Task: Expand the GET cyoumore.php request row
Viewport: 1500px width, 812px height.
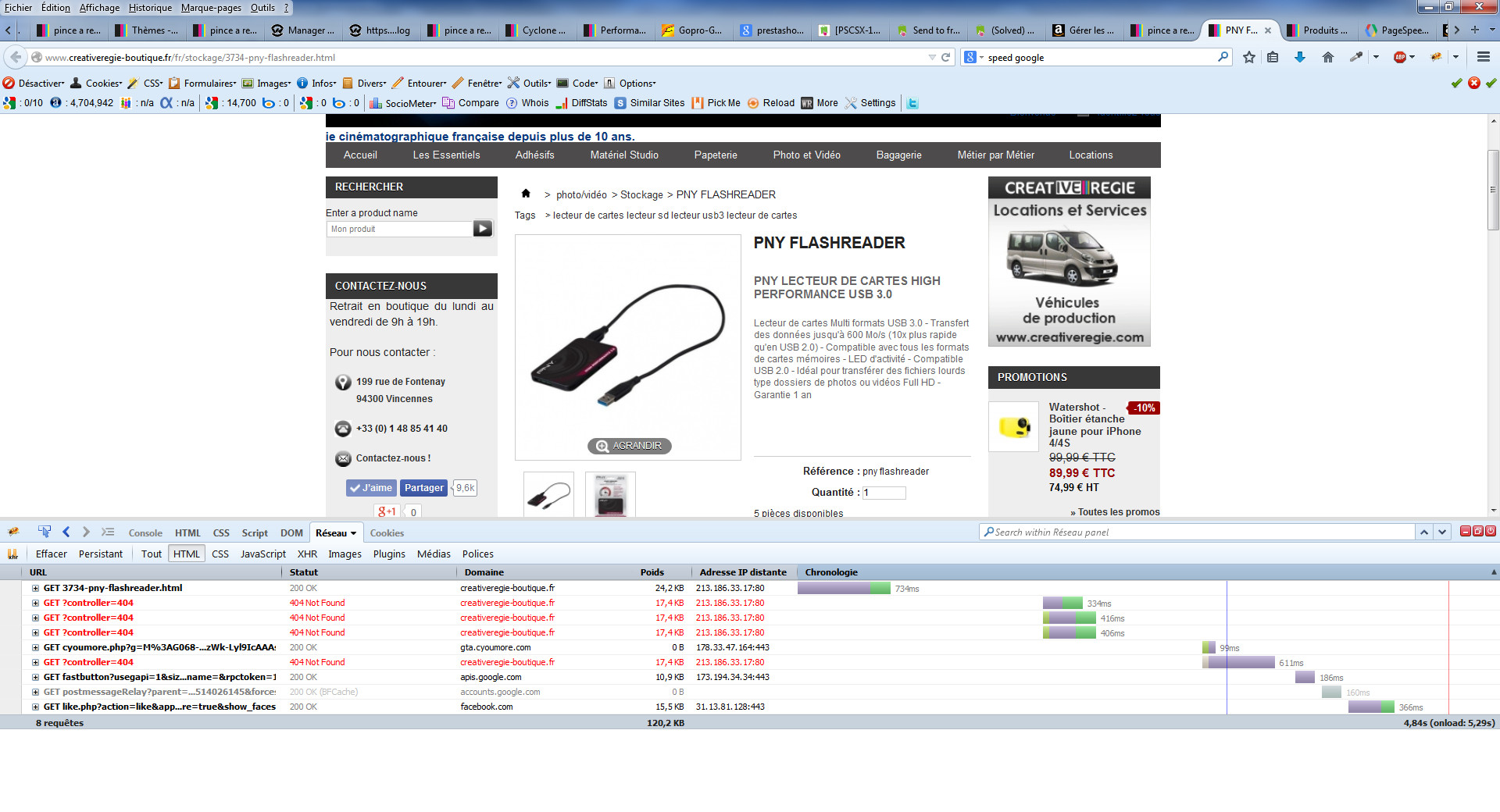Action: coord(35,647)
